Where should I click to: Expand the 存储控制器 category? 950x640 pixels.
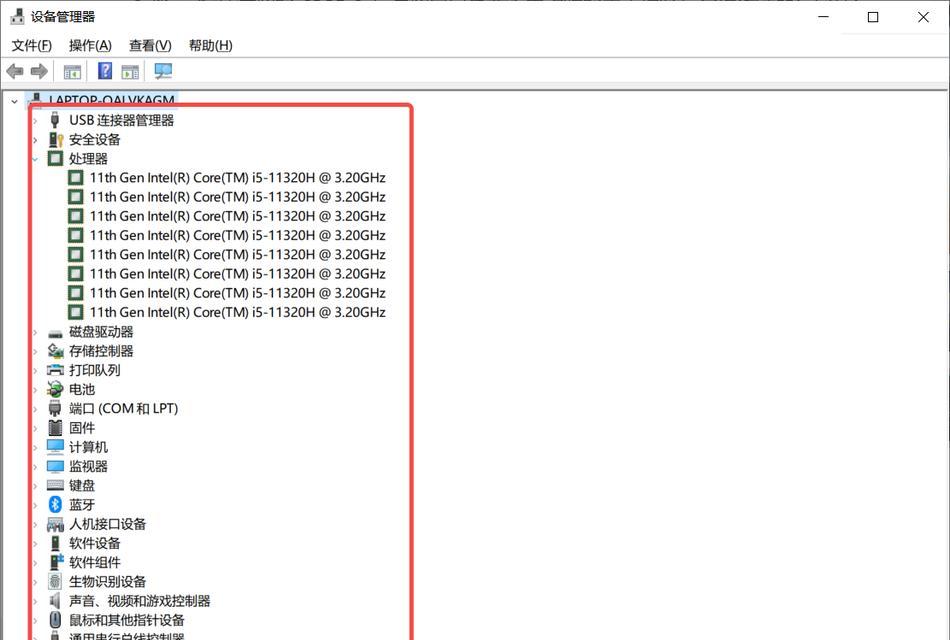coord(35,352)
